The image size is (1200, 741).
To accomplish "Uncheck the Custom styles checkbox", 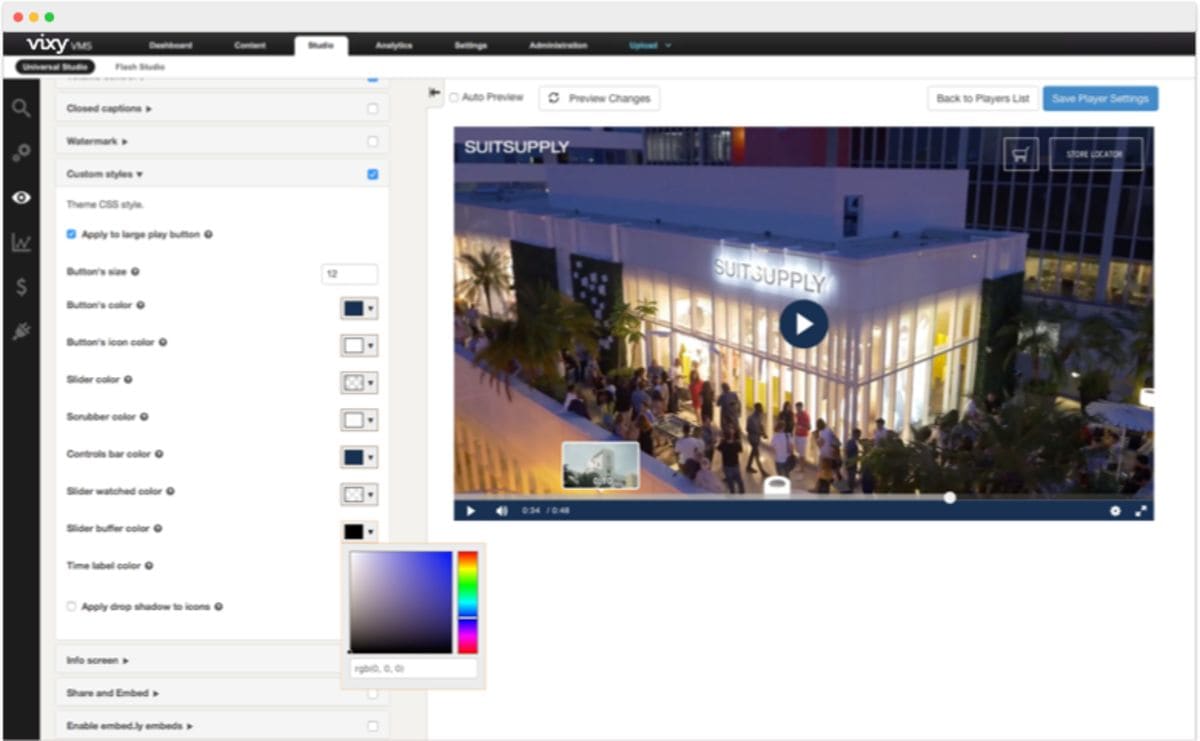I will (x=373, y=174).
